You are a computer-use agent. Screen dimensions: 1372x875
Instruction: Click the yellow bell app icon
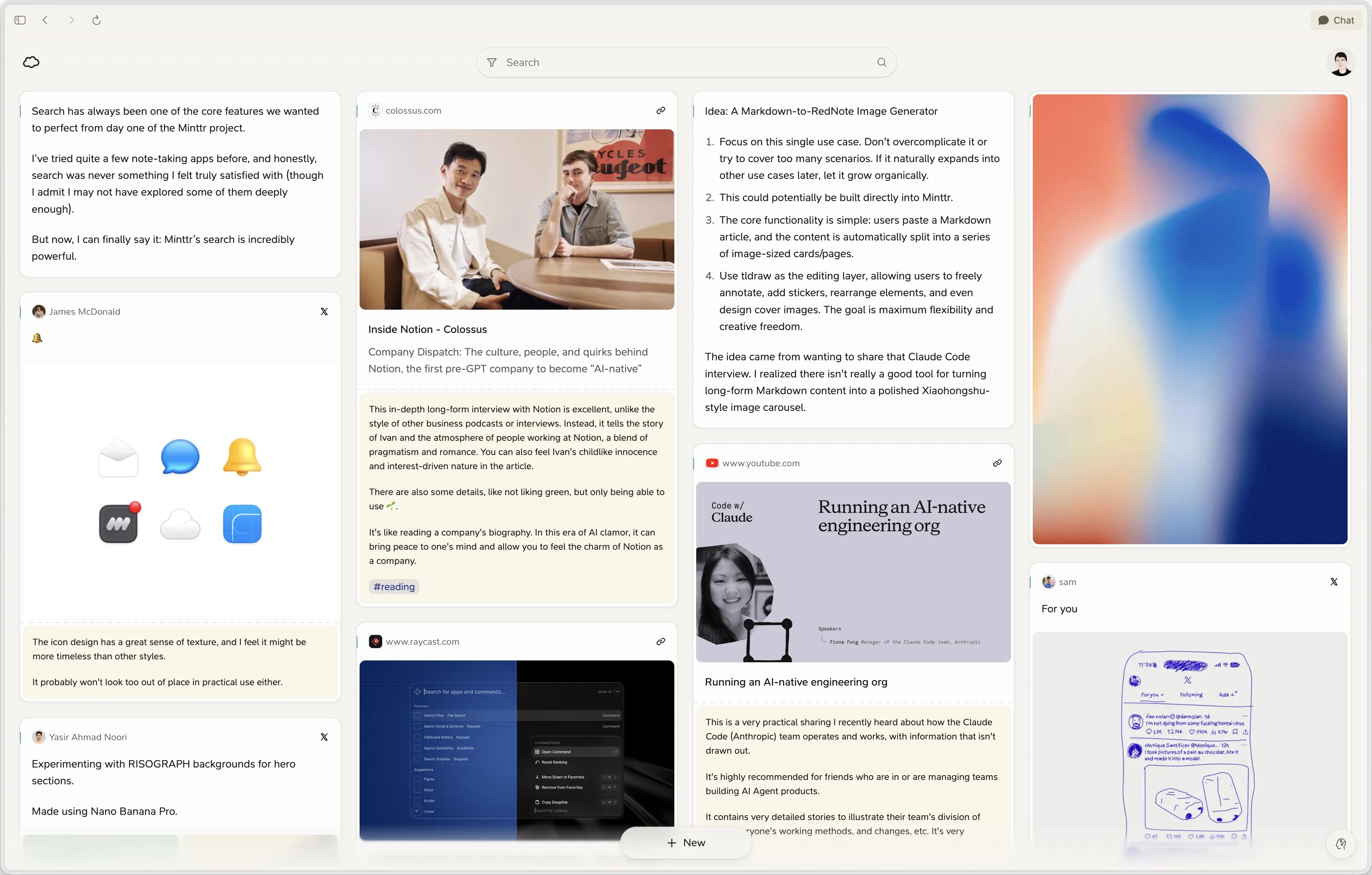coord(242,457)
